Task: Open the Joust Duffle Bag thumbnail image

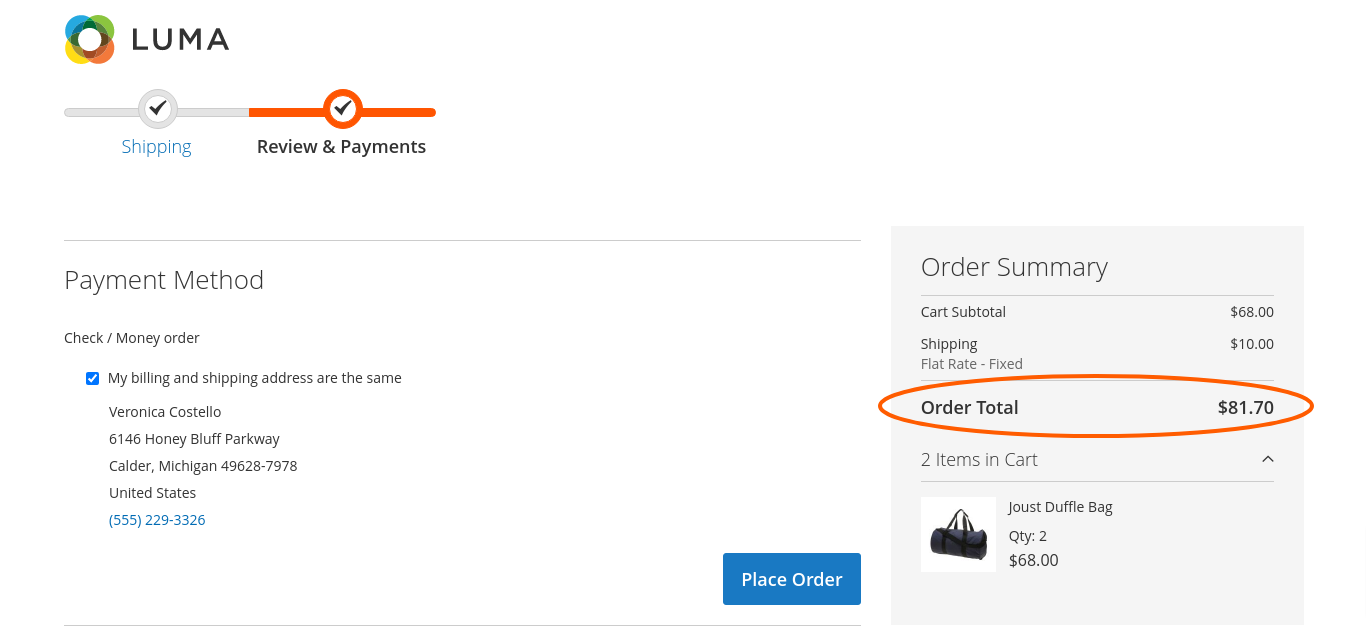Action: (958, 534)
